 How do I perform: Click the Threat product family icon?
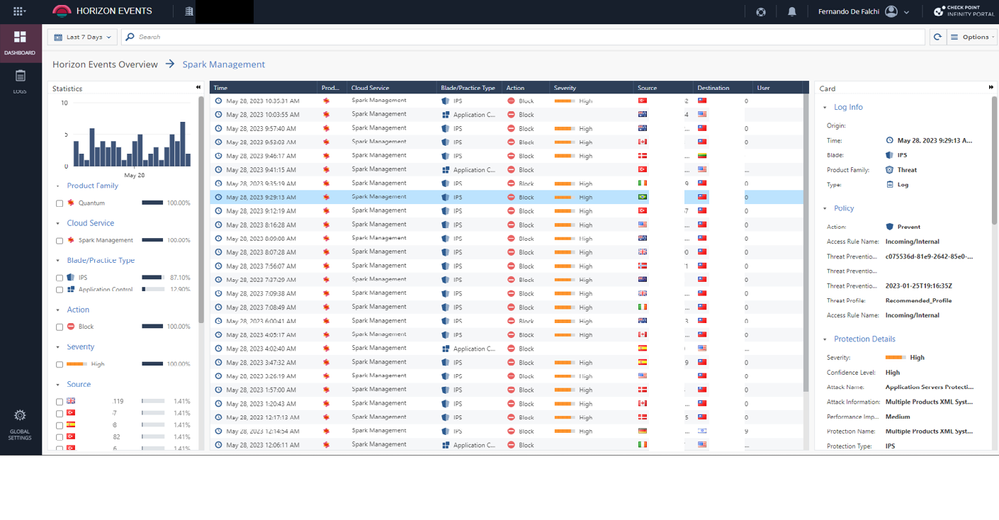[x=889, y=170]
